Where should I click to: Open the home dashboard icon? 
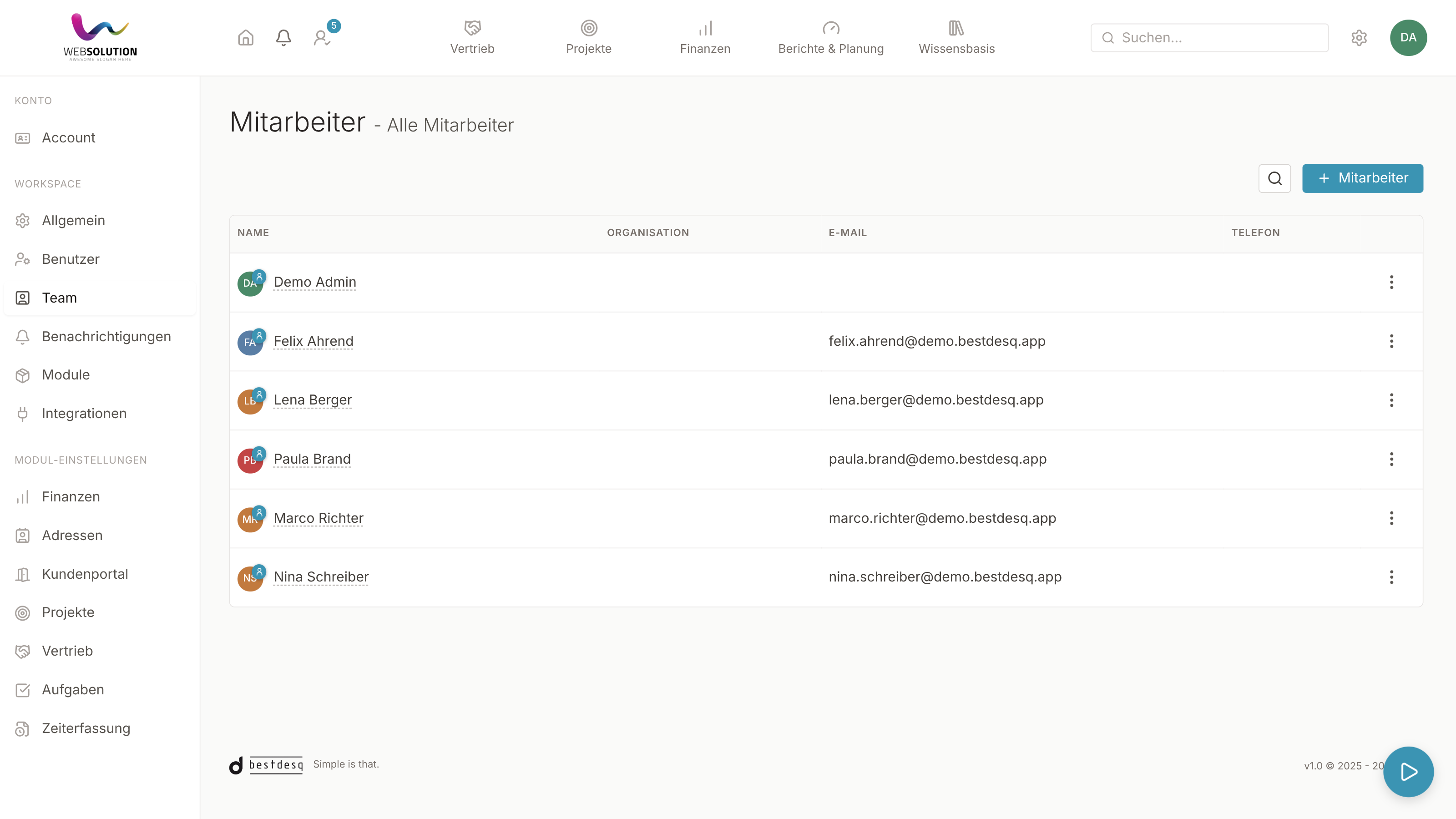pyautogui.click(x=245, y=38)
